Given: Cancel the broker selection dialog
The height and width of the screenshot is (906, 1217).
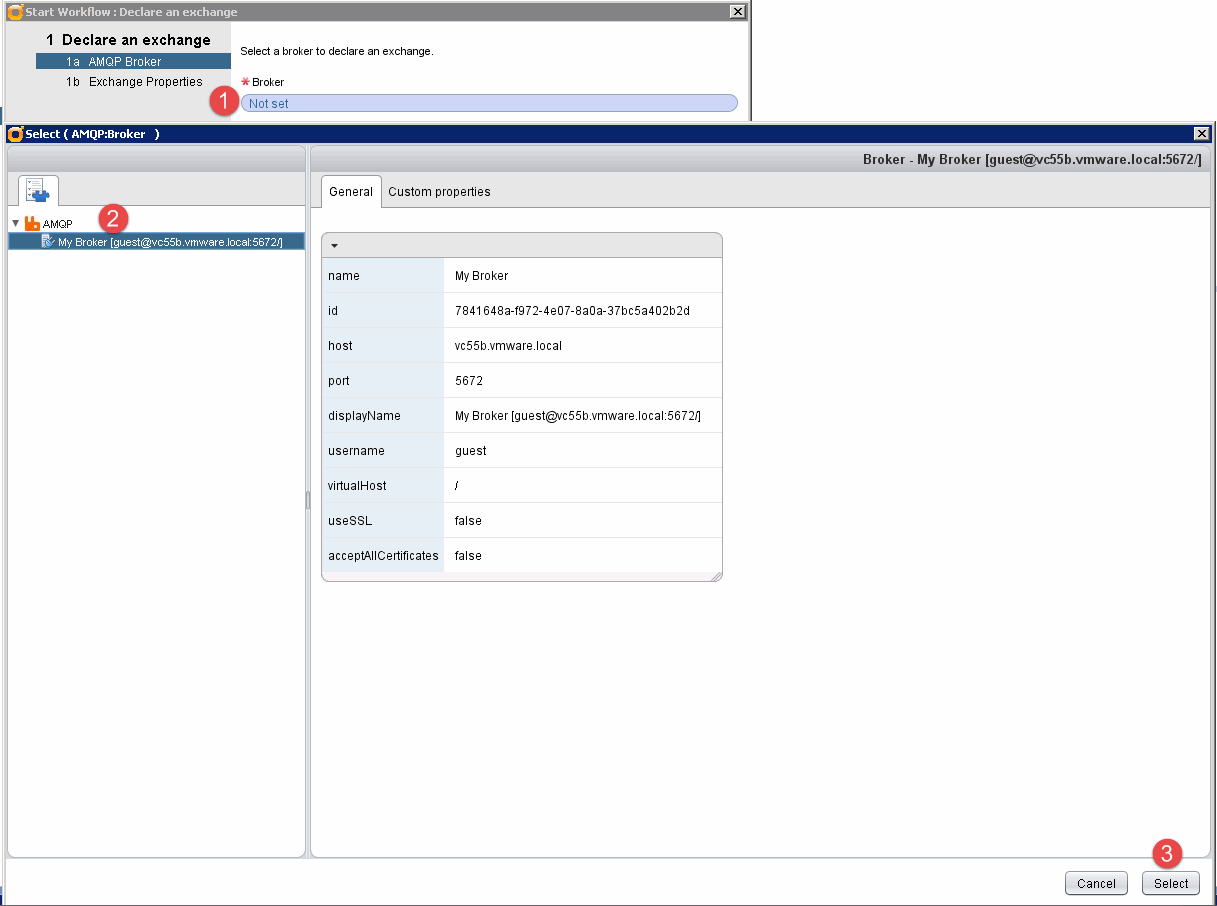Looking at the screenshot, I should pos(1096,883).
